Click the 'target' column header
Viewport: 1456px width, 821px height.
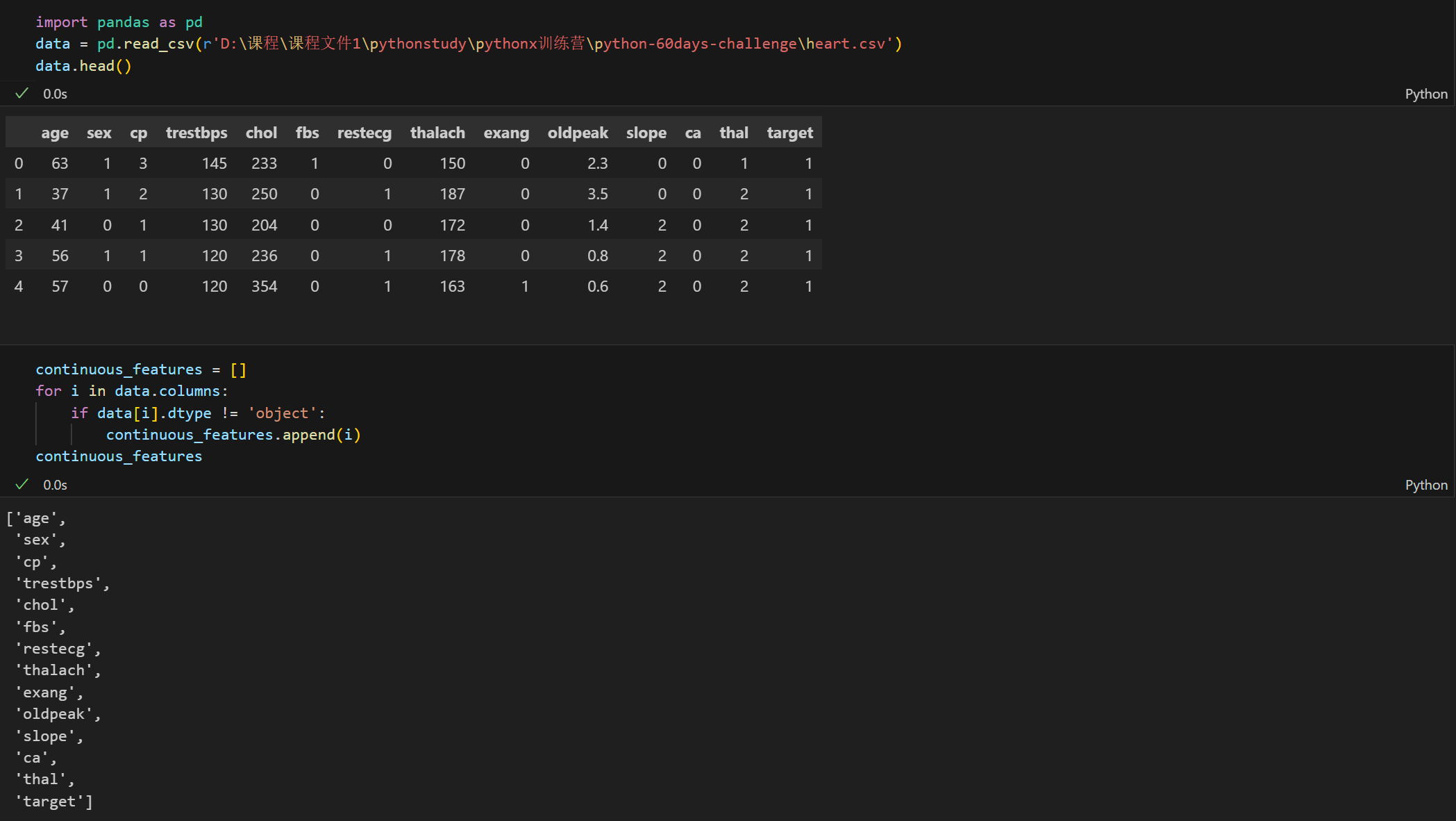click(789, 133)
